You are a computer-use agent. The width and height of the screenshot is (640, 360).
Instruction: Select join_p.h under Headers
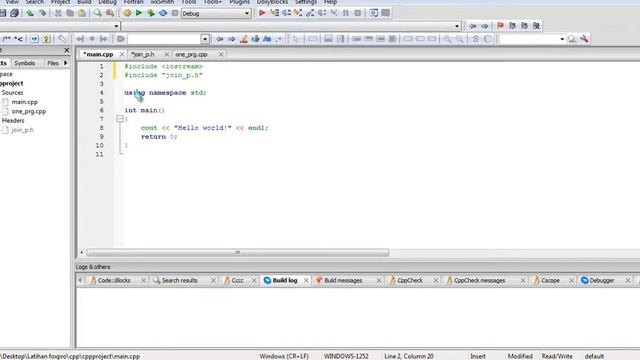tap(22, 130)
